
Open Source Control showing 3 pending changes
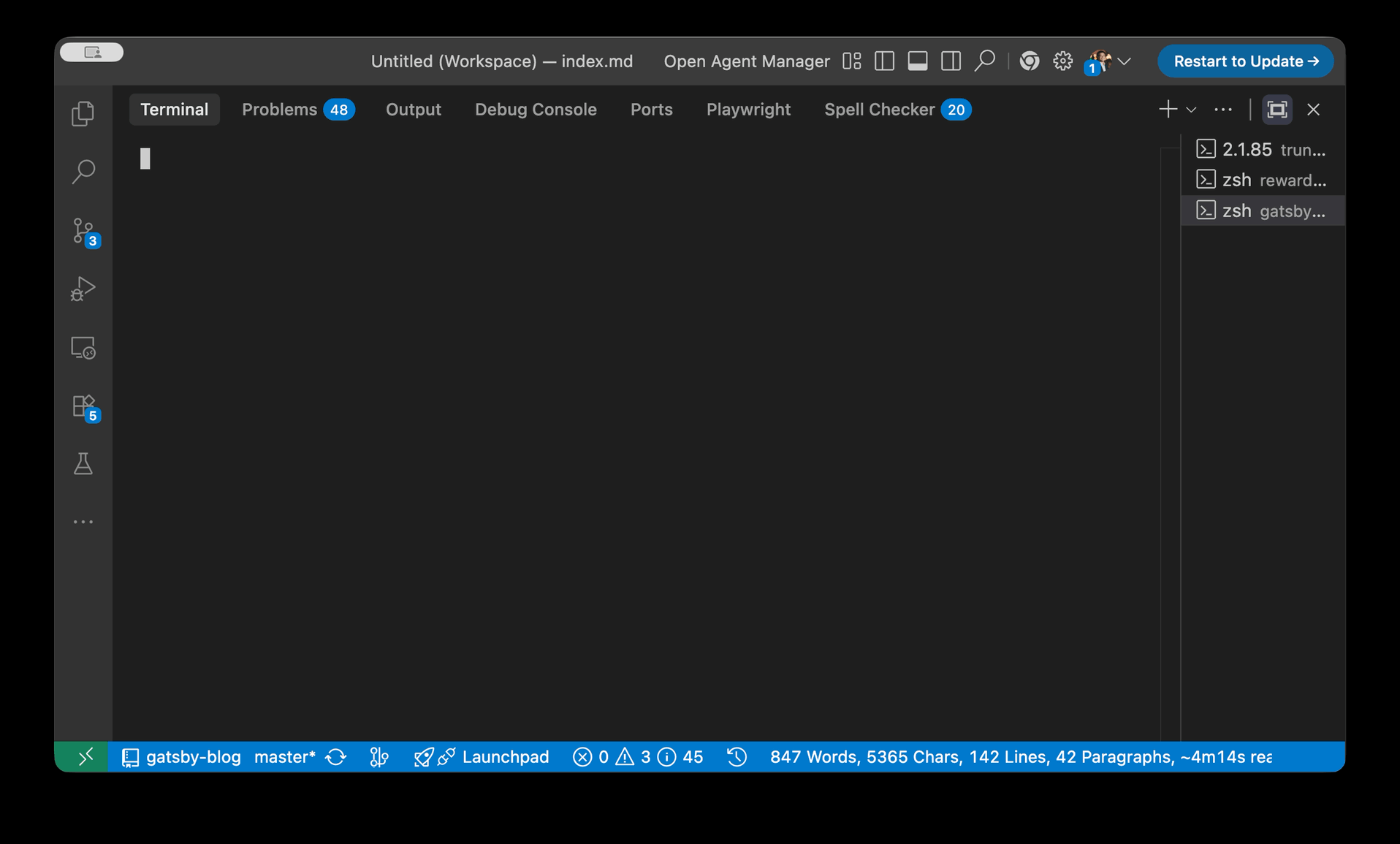pos(83,230)
